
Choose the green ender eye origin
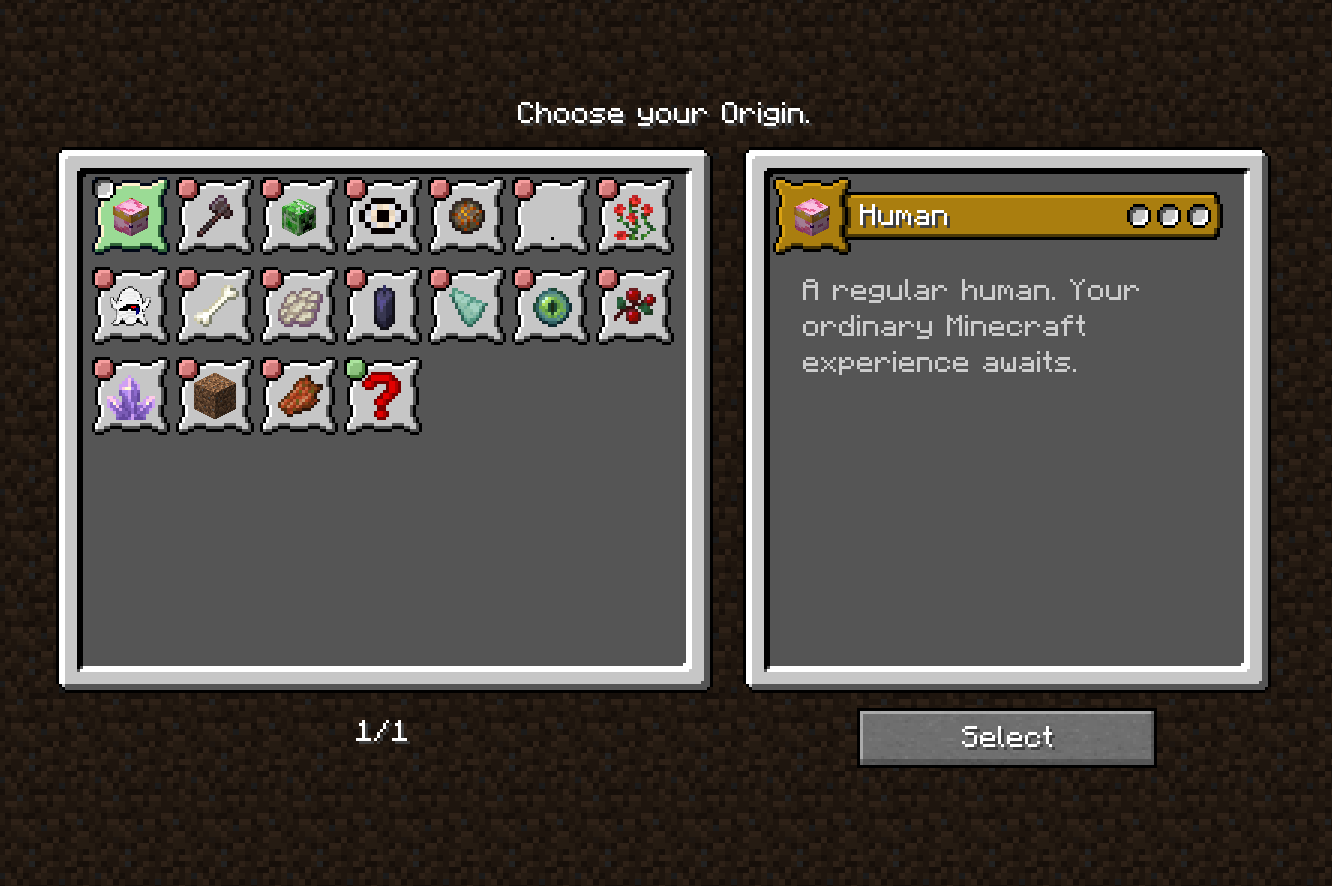[551, 306]
